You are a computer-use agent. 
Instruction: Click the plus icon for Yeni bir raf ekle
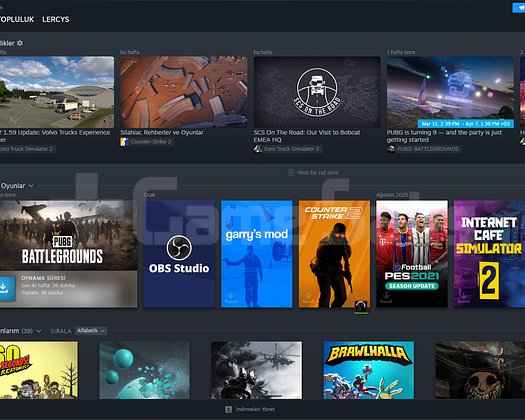point(291,172)
